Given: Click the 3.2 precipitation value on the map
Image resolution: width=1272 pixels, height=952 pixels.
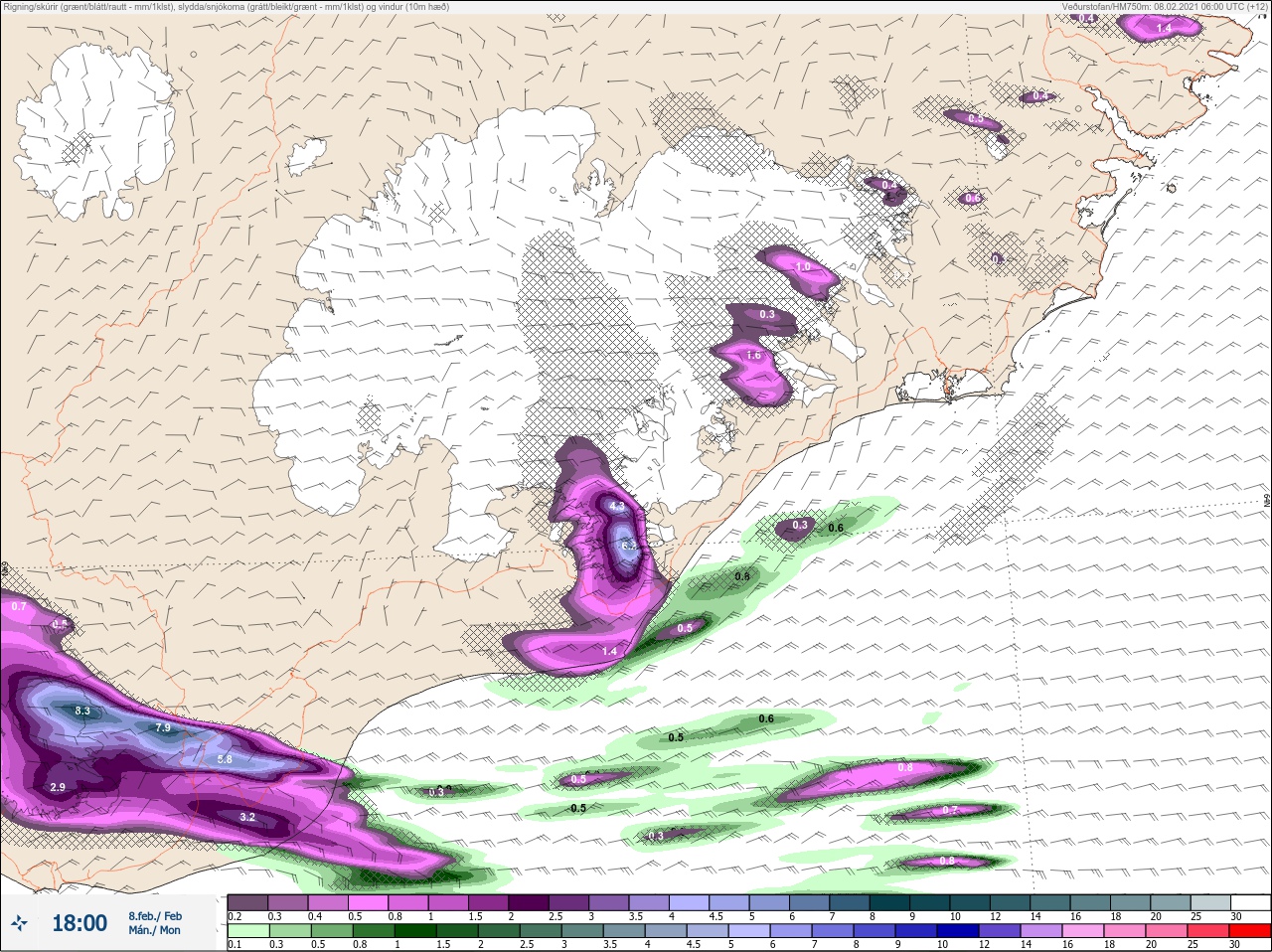Looking at the screenshot, I should (248, 817).
